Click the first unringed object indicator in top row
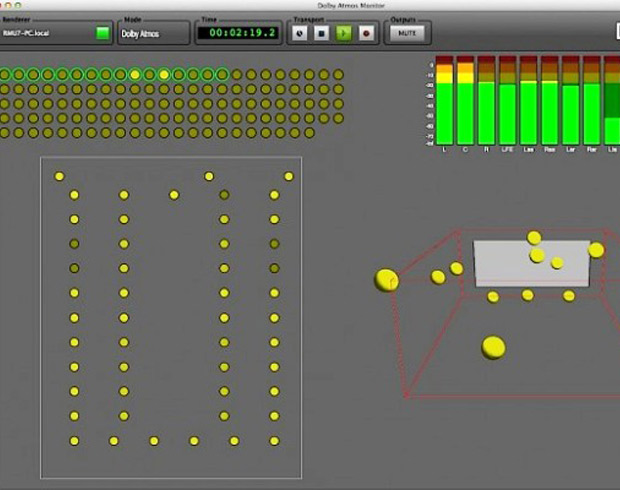 pos(237,74)
